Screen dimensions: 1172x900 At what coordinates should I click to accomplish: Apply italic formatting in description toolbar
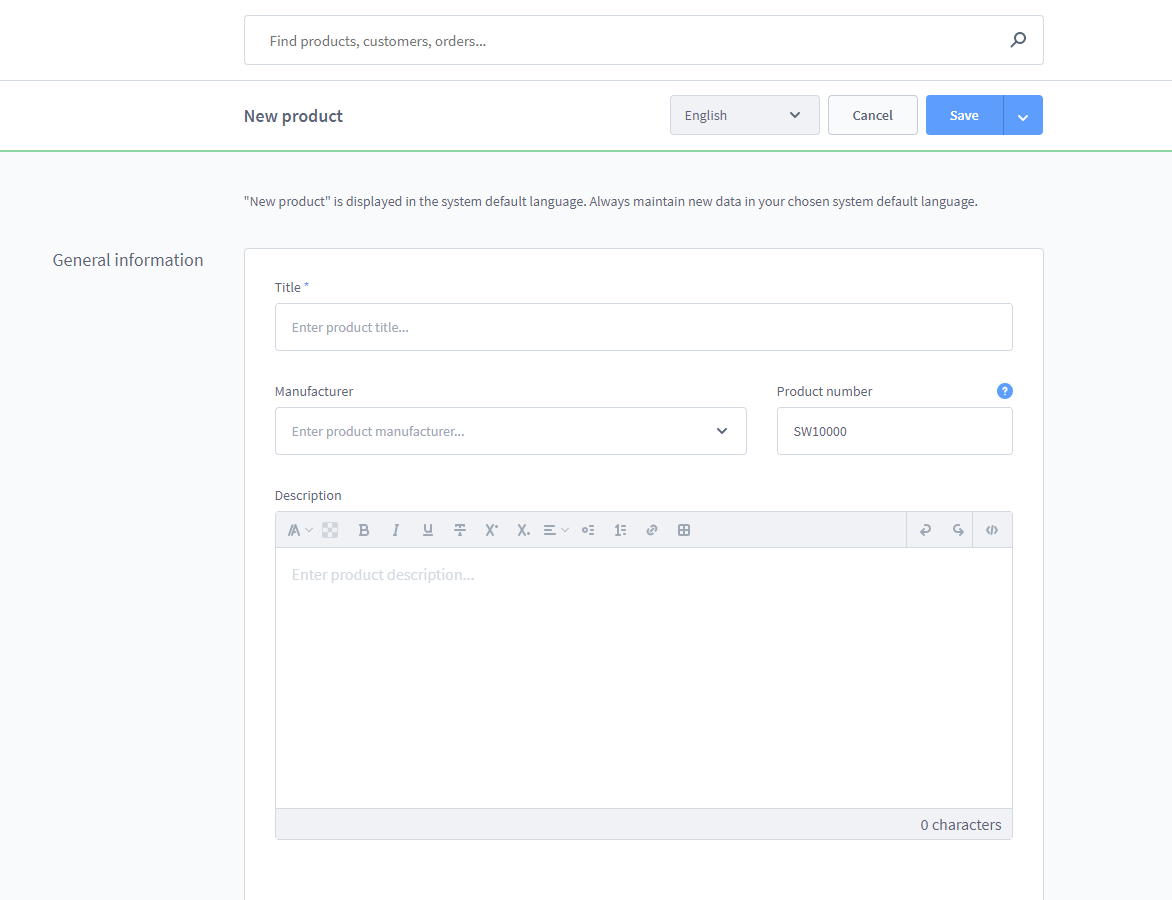(396, 530)
